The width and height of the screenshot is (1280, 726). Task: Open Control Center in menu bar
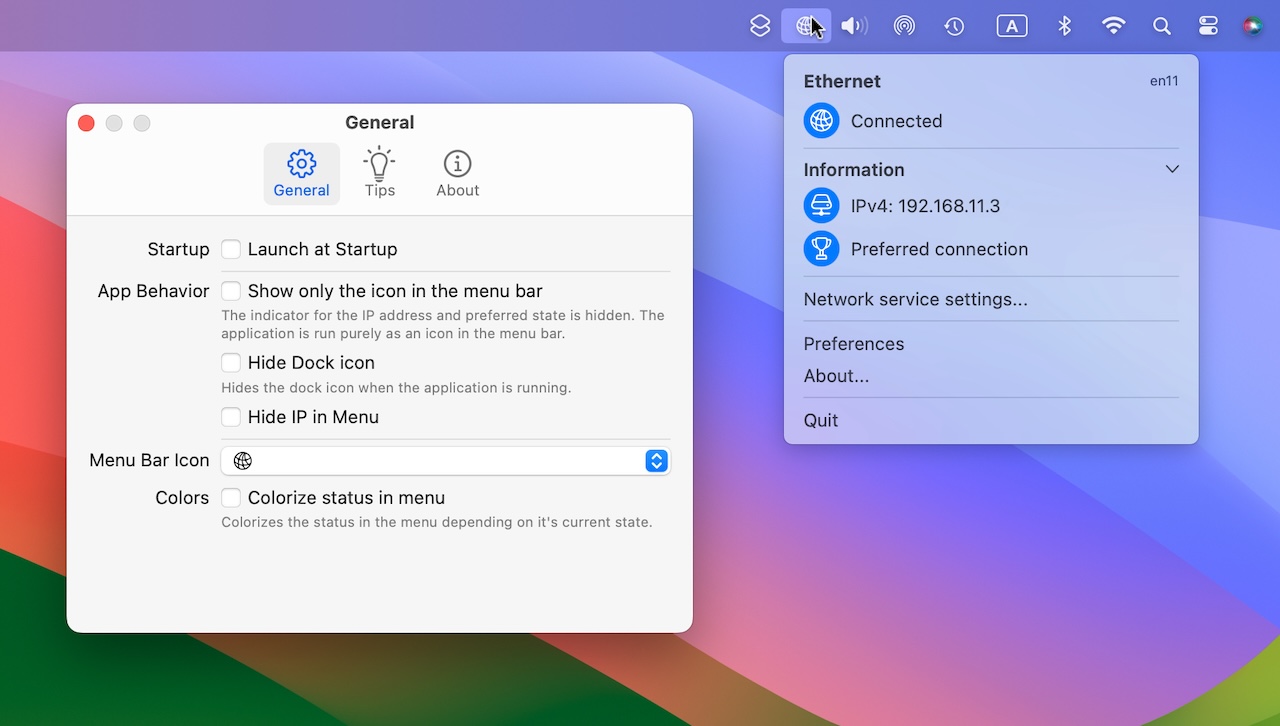click(x=1208, y=26)
